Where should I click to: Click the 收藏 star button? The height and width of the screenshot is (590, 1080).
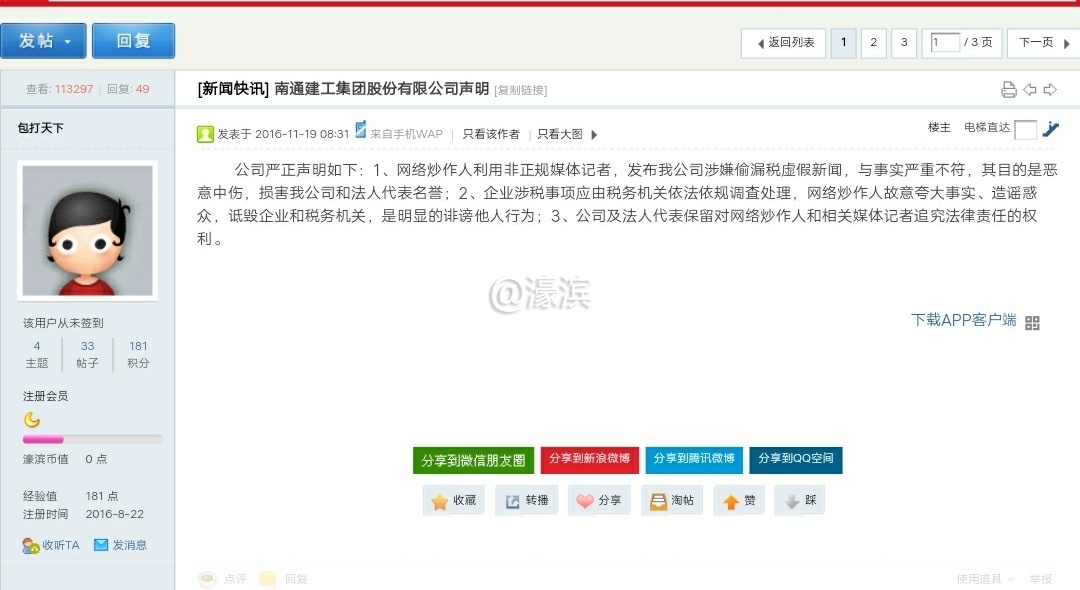(x=453, y=501)
